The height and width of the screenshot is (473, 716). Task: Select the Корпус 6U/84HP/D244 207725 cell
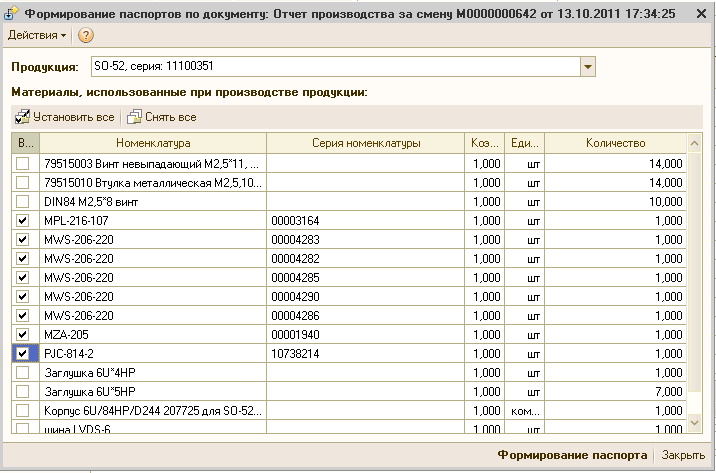(153, 411)
